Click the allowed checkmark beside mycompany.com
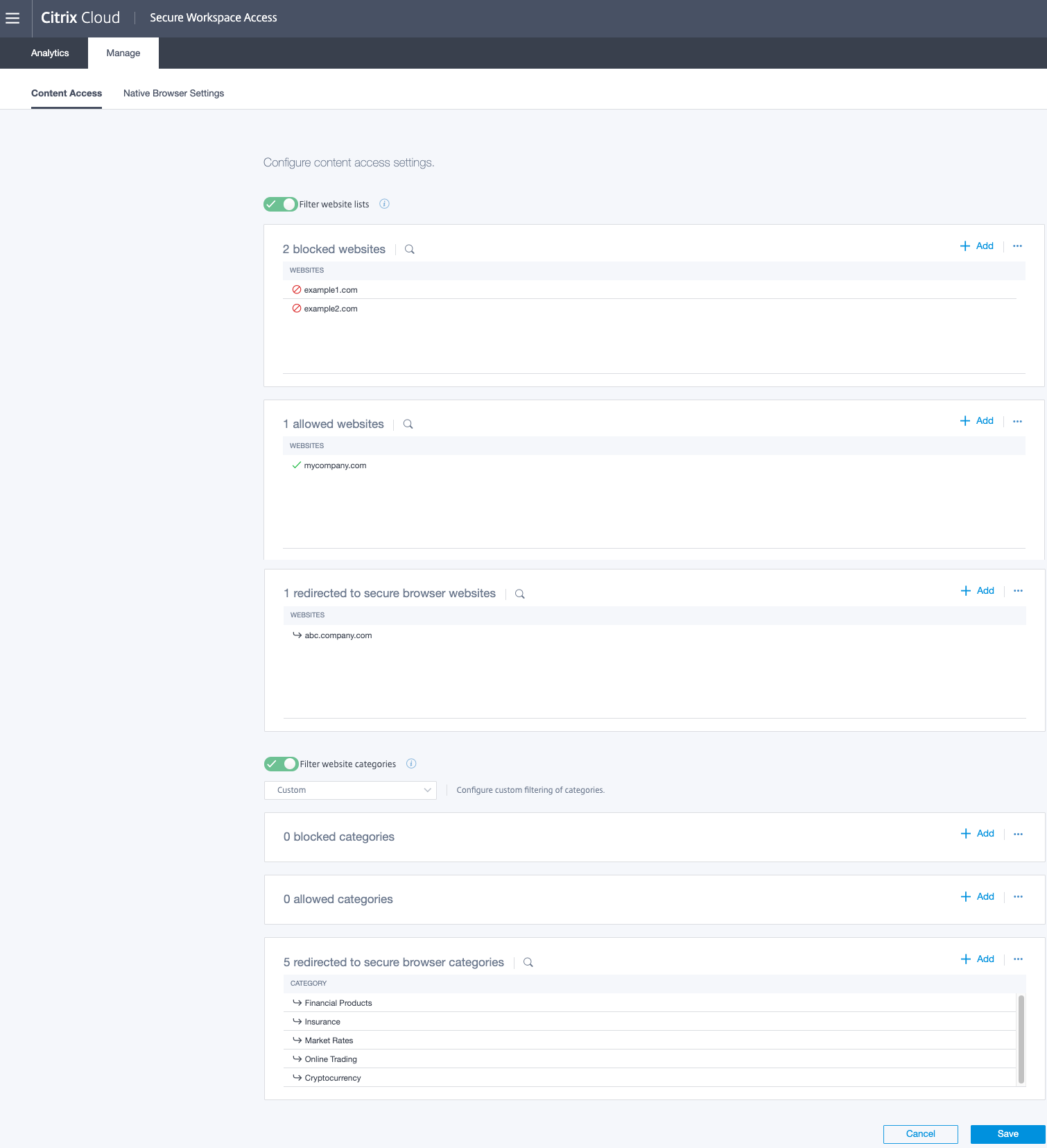Viewport: 1047px width, 1148px height. click(297, 465)
